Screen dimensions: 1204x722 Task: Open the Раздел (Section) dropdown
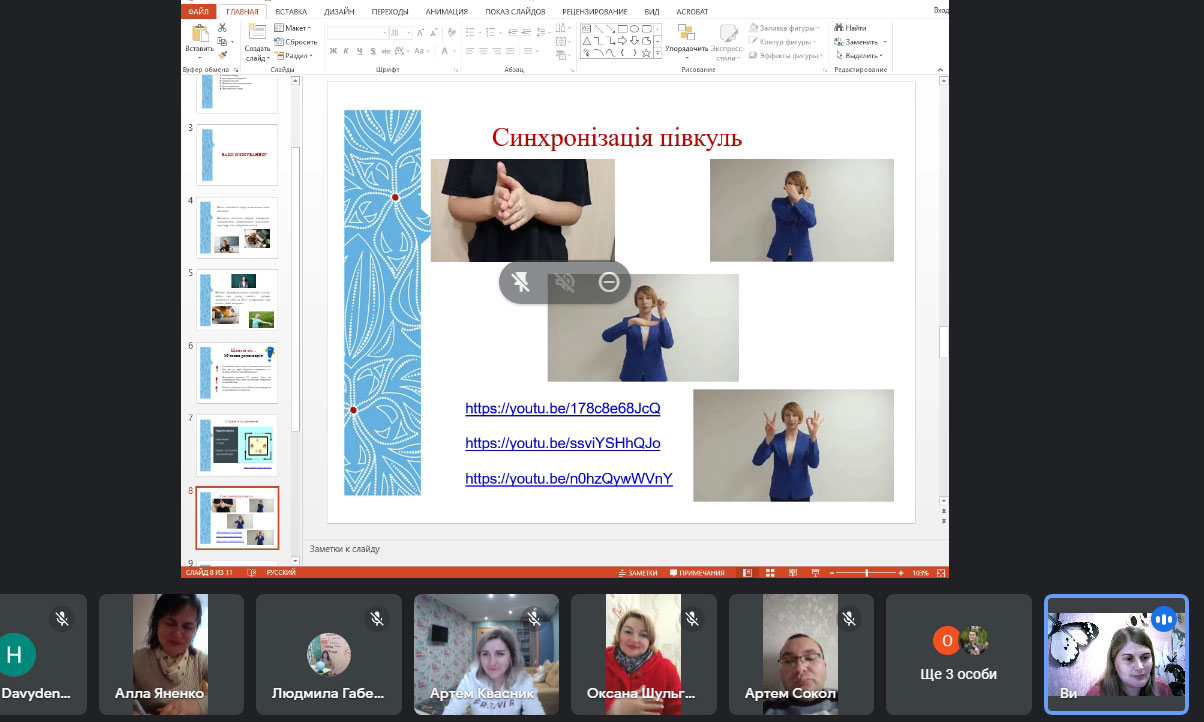click(x=293, y=56)
